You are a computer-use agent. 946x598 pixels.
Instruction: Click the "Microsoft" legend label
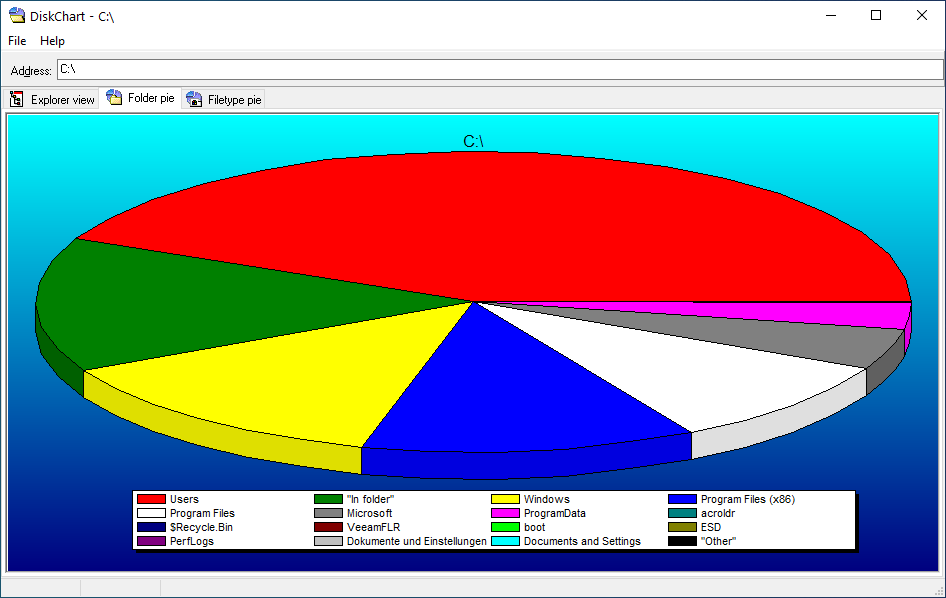tap(369, 513)
